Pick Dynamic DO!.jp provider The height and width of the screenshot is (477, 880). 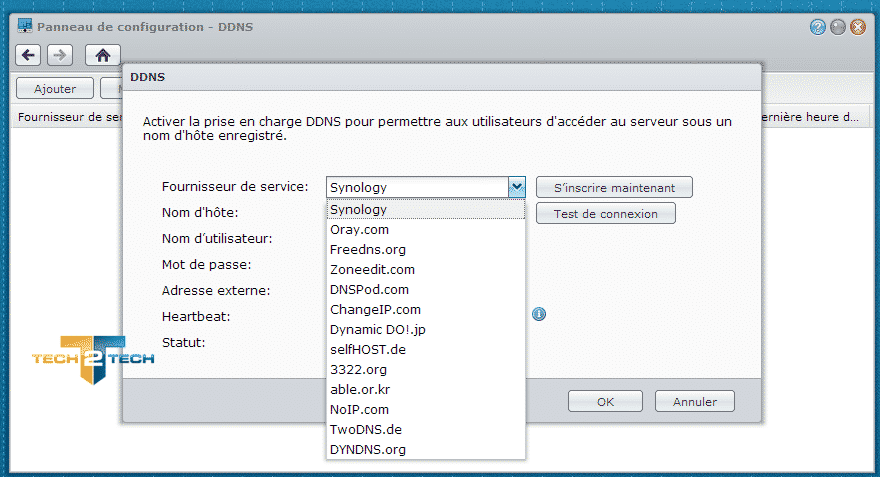point(426,330)
